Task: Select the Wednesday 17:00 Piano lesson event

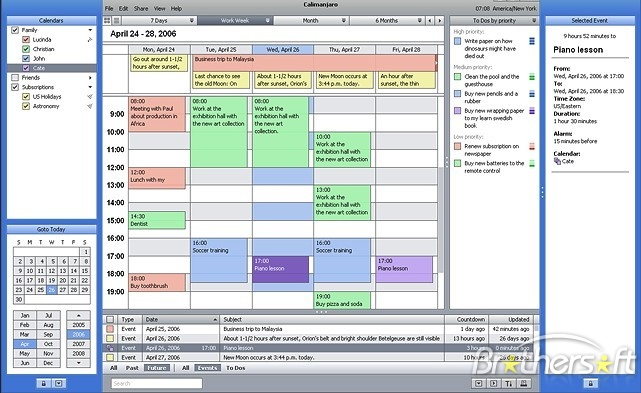Action: click(x=280, y=269)
